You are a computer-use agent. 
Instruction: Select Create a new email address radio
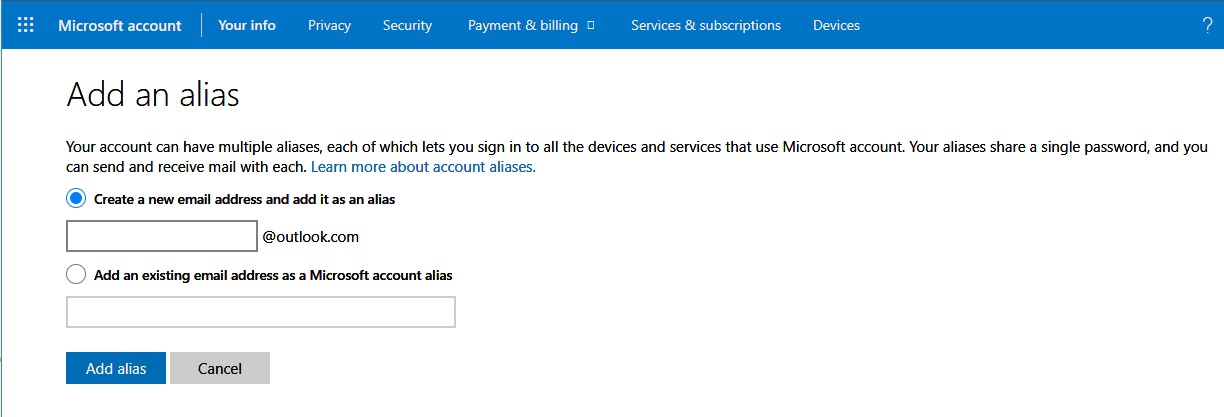tap(76, 199)
